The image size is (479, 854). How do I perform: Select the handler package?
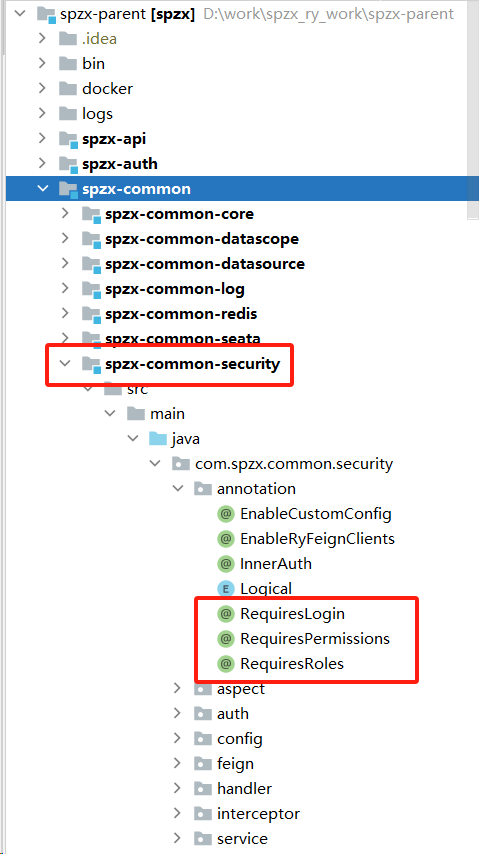[244, 789]
